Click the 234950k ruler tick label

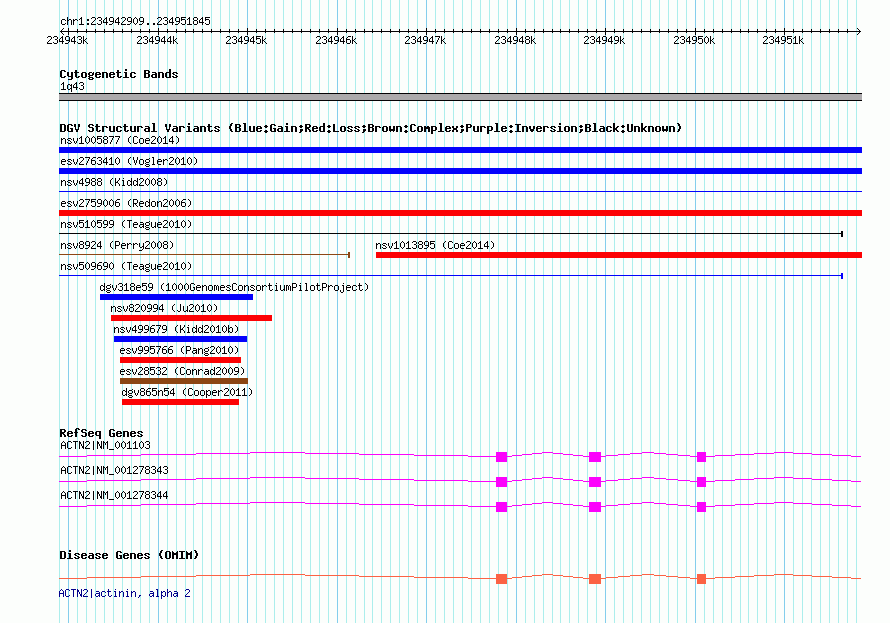coord(694,40)
